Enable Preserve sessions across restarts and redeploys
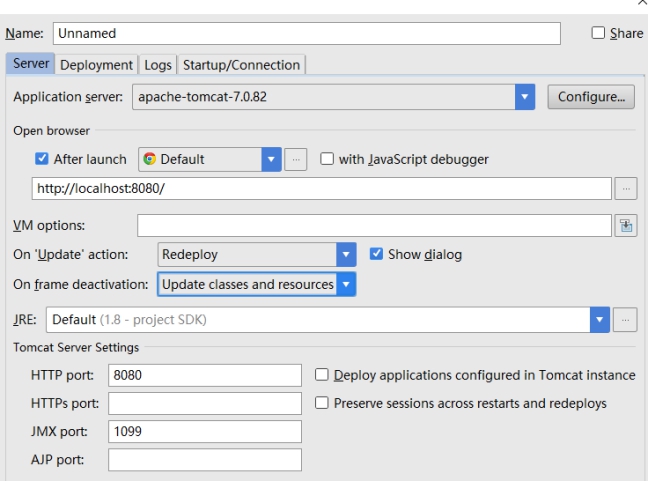The height and width of the screenshot is (481, 648). click(x=322, y=403)
